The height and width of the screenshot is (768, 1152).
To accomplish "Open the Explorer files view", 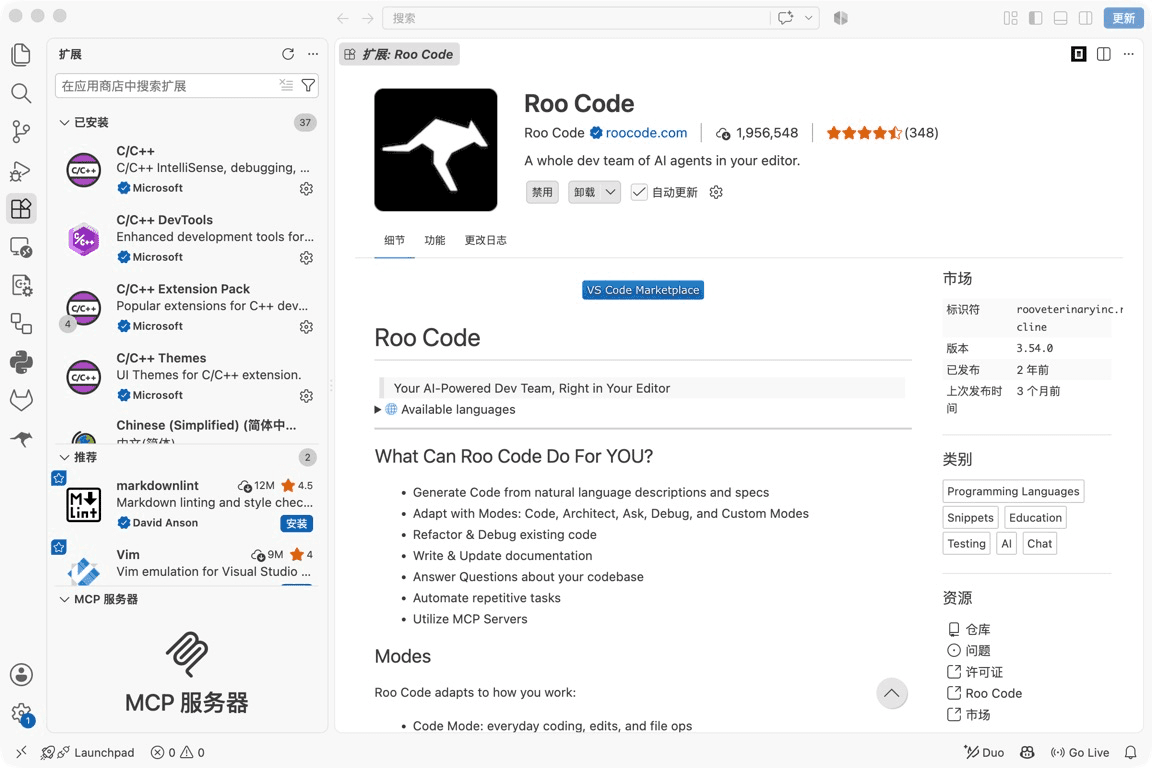I will 21,54.
